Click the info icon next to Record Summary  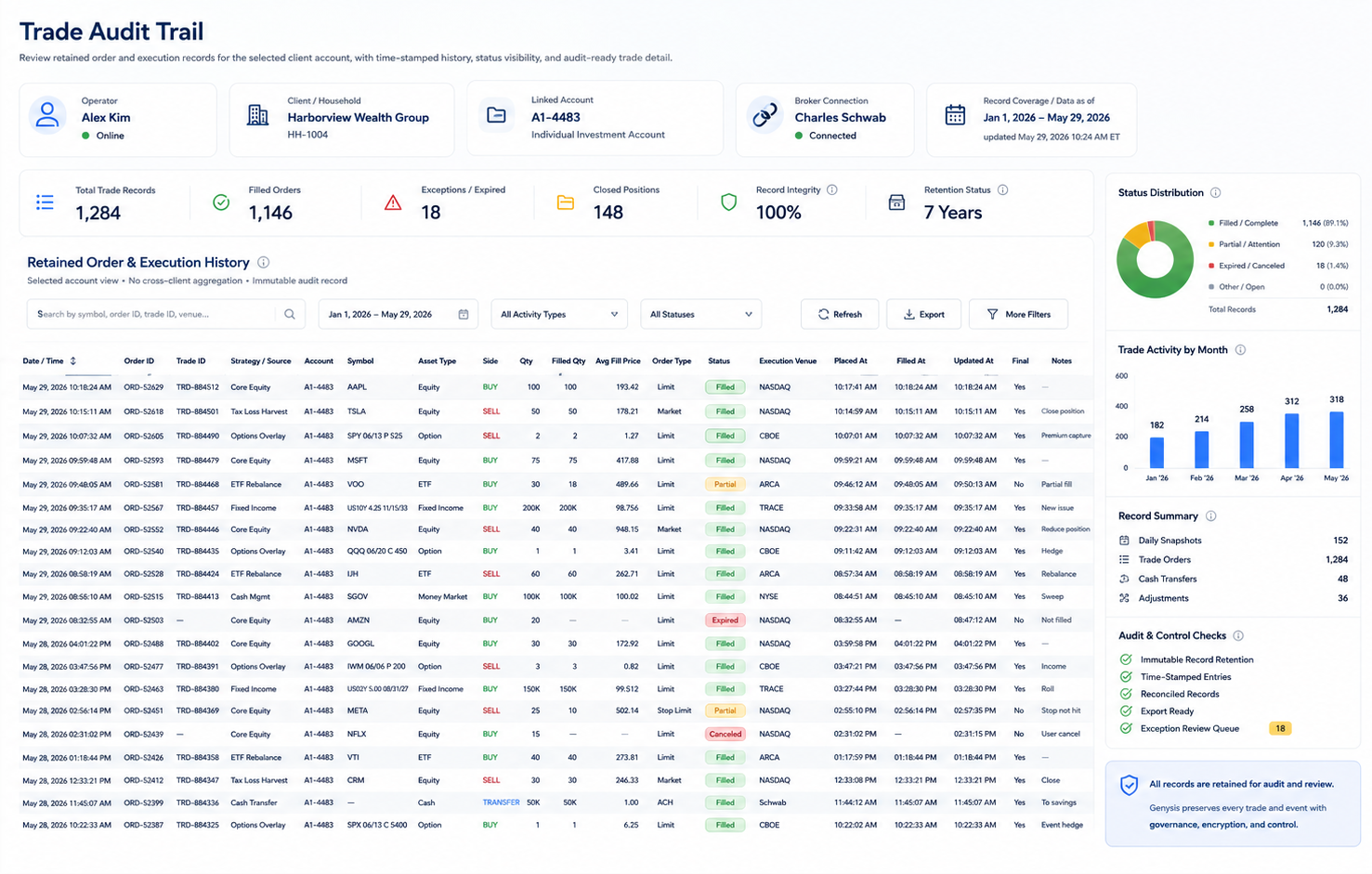tap(1210, 515)
